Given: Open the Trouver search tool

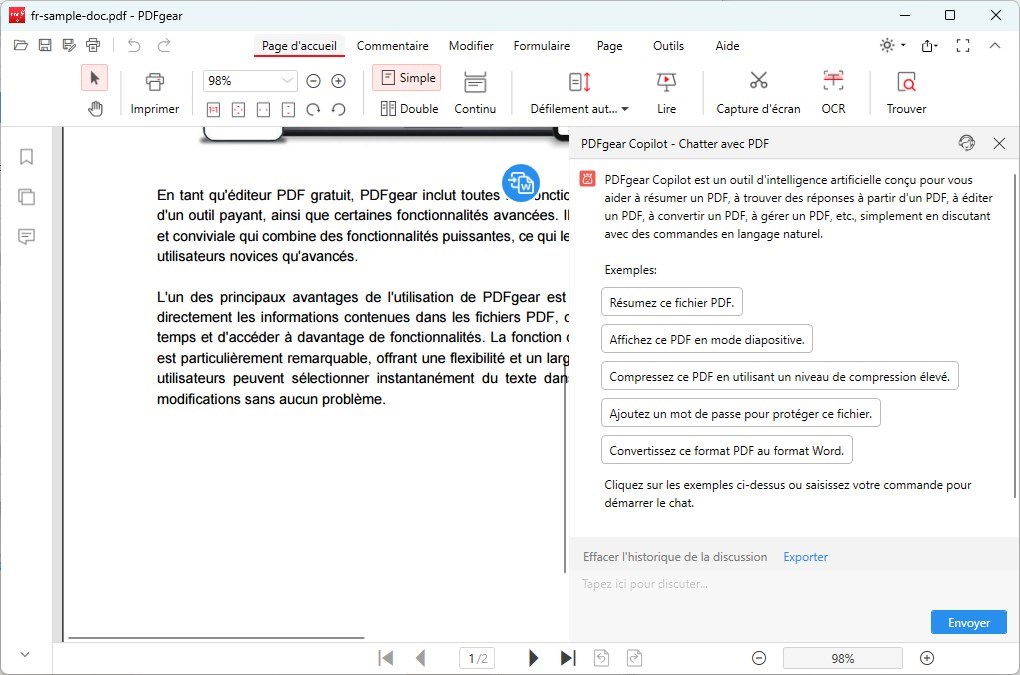Looking at the screenshot, I should pos(906,94).
